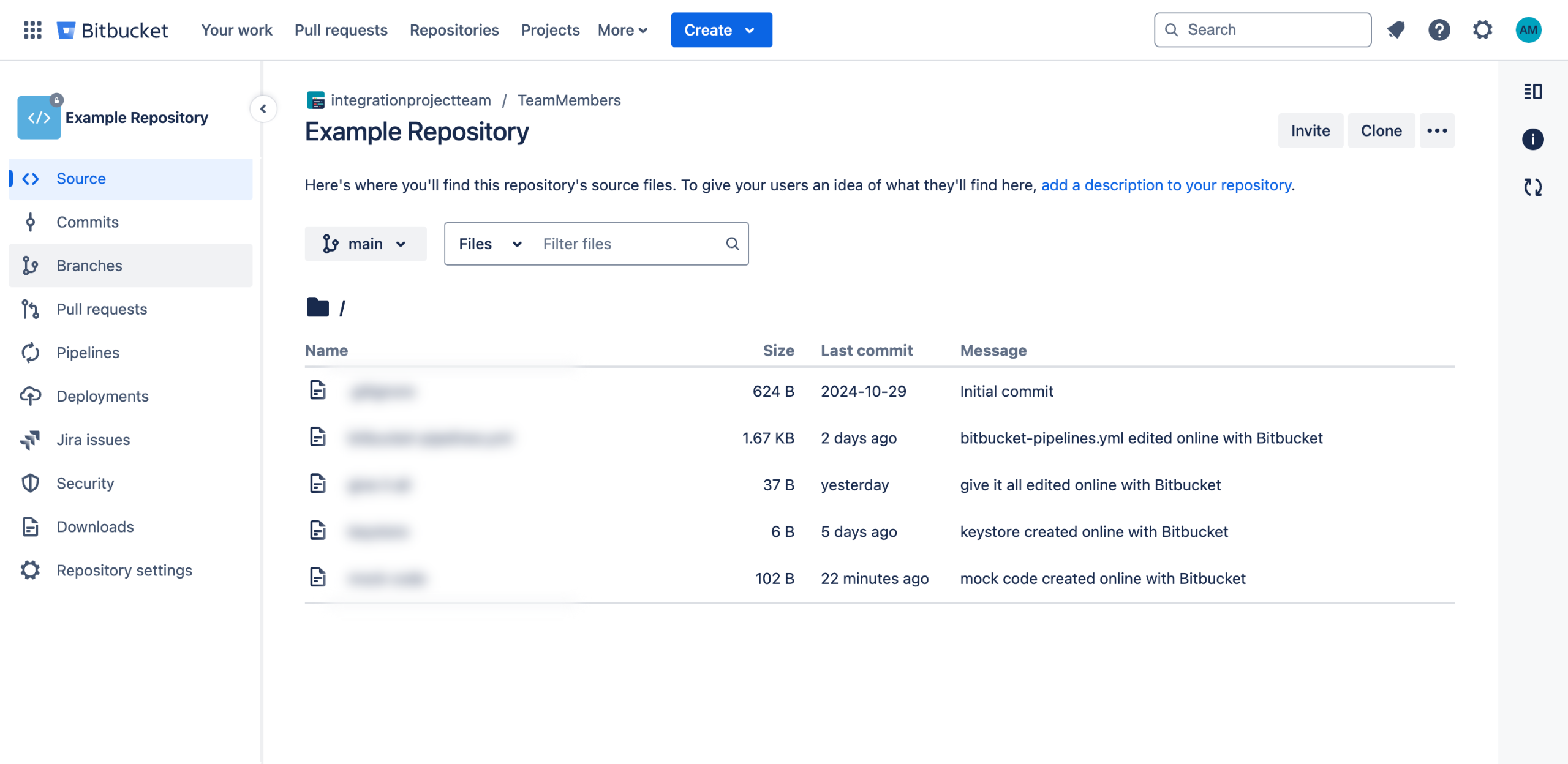Expand the main branch selector
This screenshot has width=1568, height=764.
(365, 244)
